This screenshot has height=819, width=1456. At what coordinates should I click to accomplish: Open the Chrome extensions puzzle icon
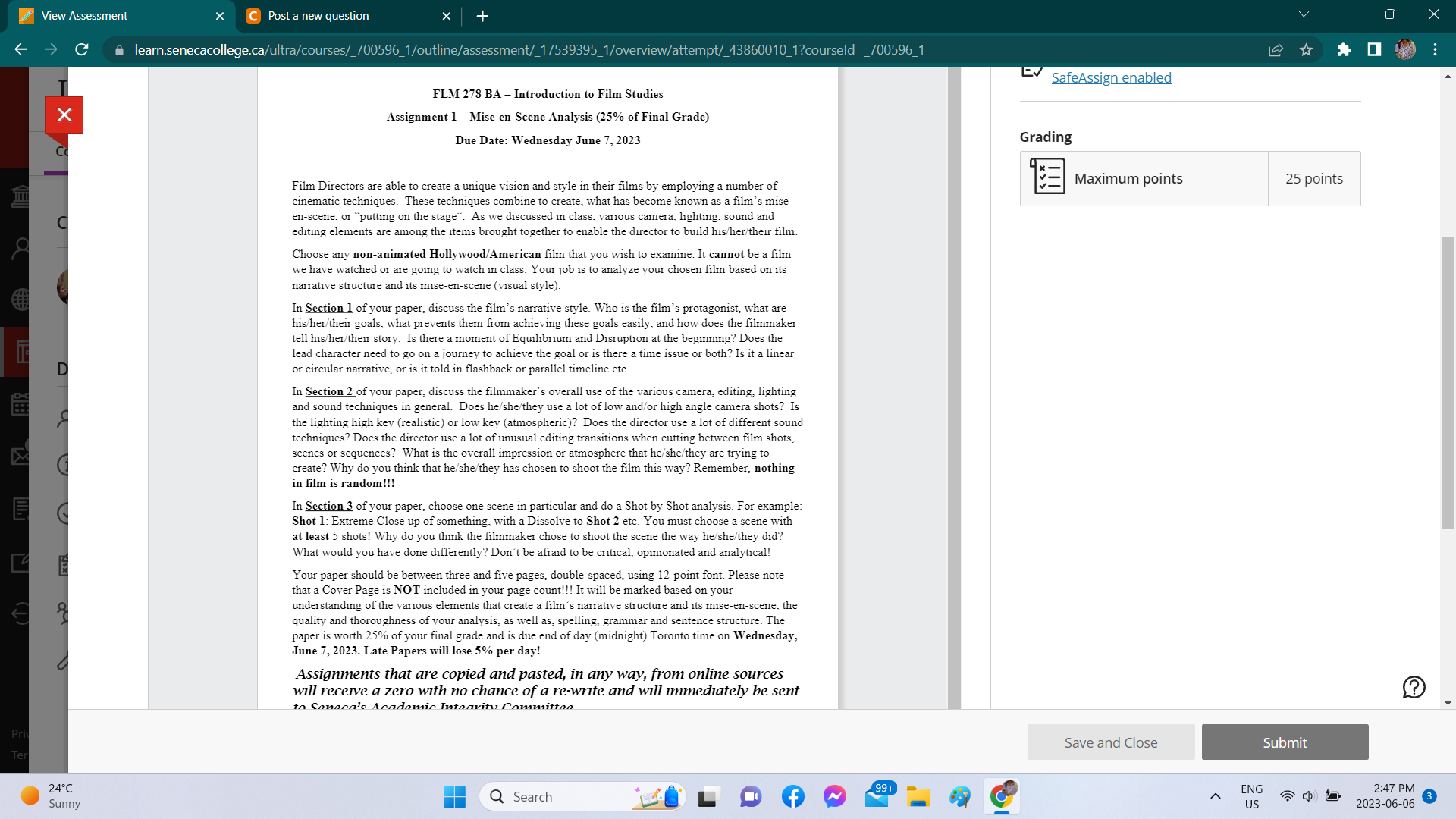coord(1344,50)
